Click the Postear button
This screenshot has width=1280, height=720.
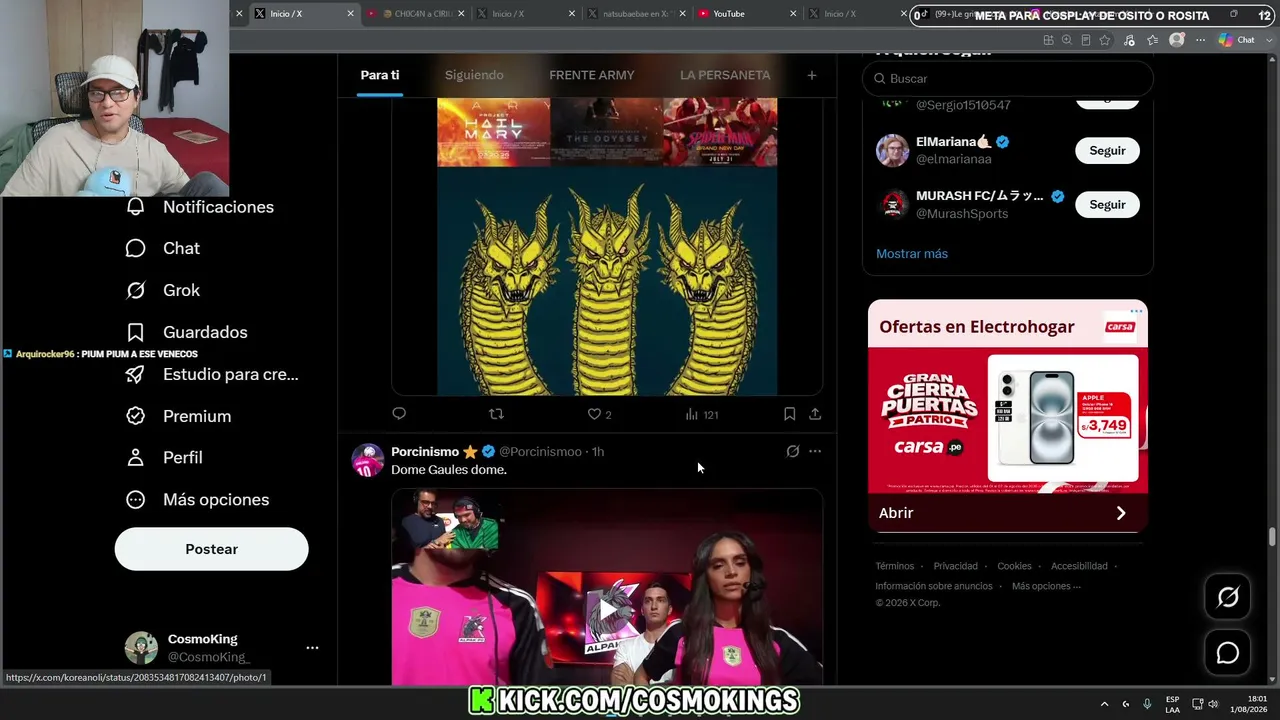pos(211,549)
